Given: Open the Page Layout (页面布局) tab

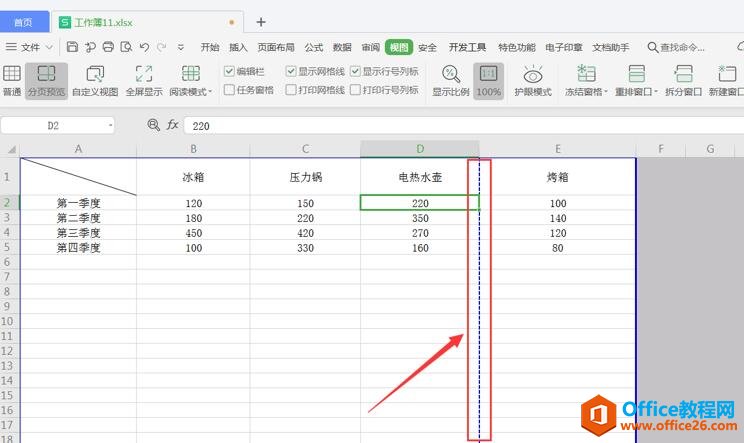Looking at the screenshot, I should pyautogui.click(x=276, y=47).
